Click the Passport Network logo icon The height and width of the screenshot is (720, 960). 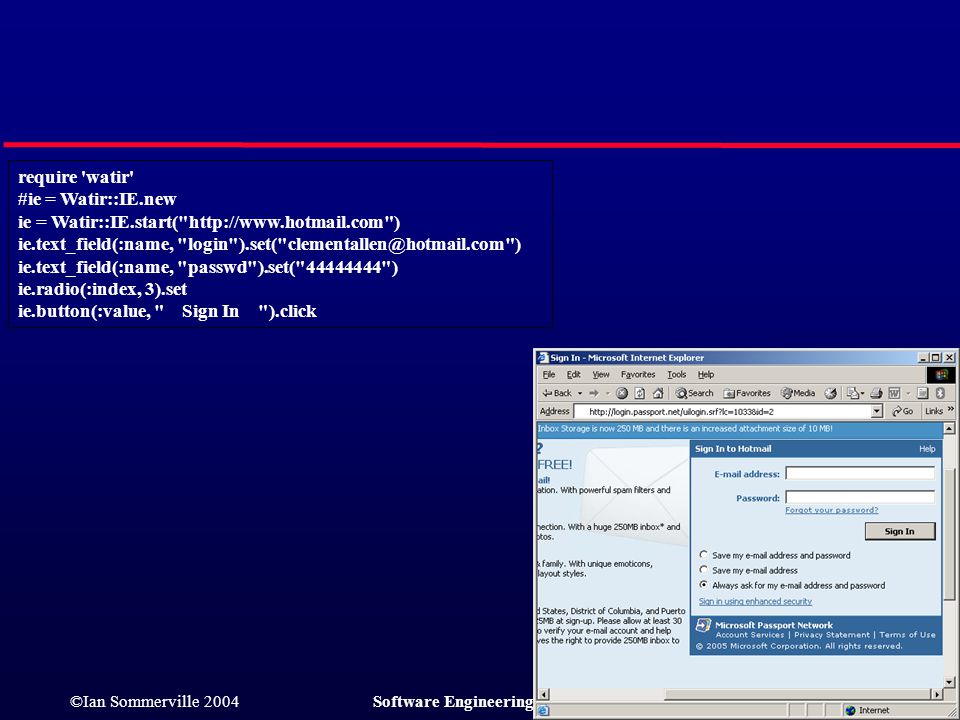point(703,626)
